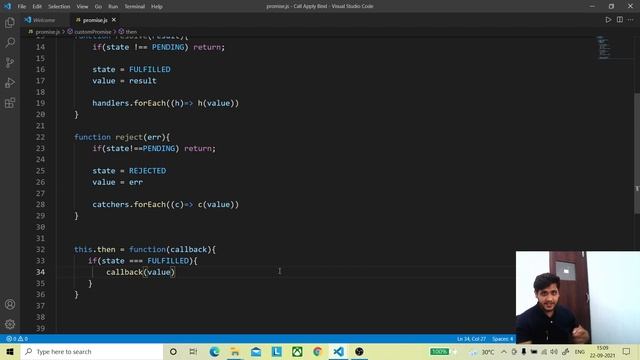Open the Extensions view
Image resolution: width=640 pixels, height=360 pixels.
click(x=10, y=102)
